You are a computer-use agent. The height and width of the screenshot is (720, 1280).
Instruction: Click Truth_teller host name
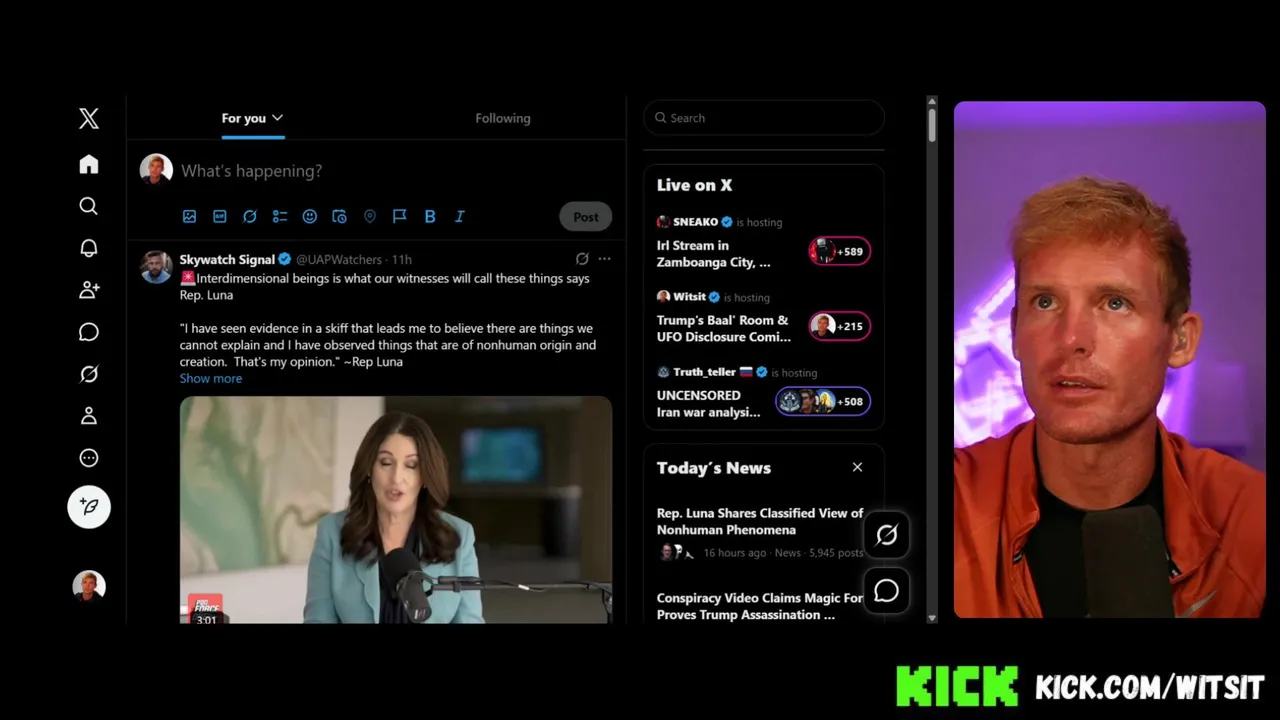pos(704,372)
